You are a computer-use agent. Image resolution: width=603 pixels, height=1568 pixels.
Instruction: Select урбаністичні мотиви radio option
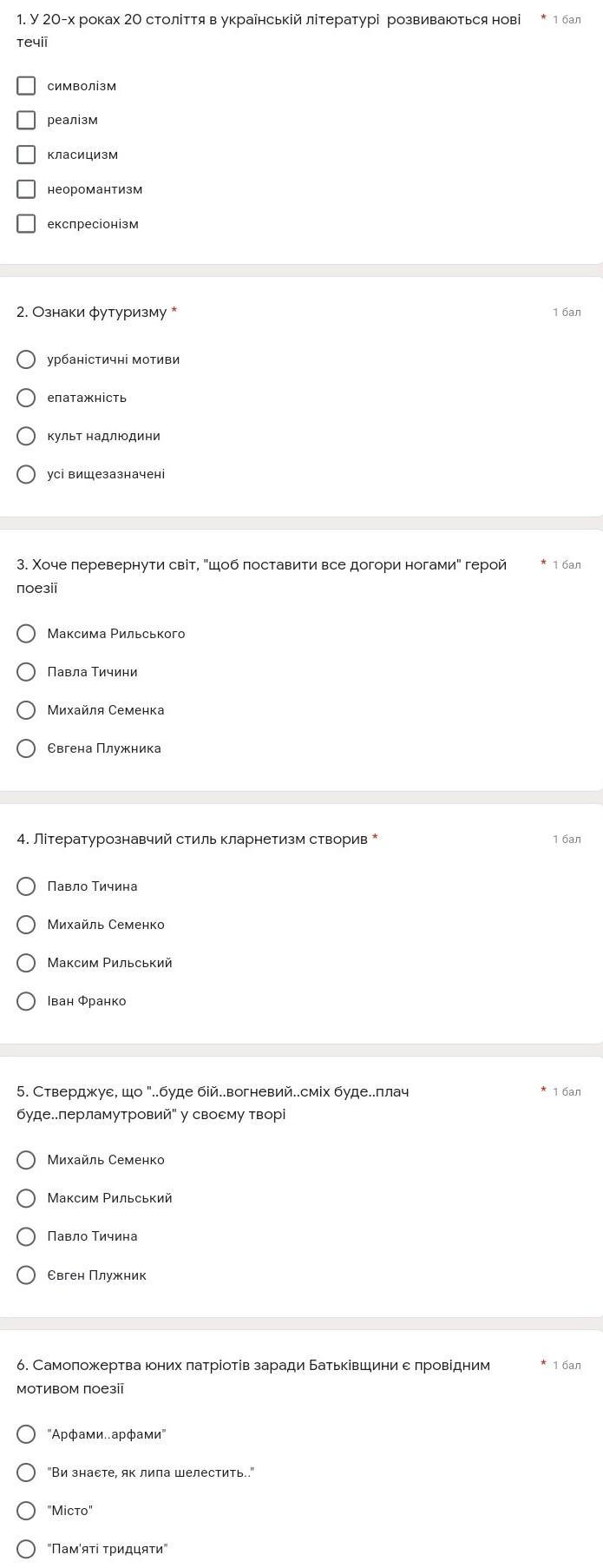pos(27,359)
